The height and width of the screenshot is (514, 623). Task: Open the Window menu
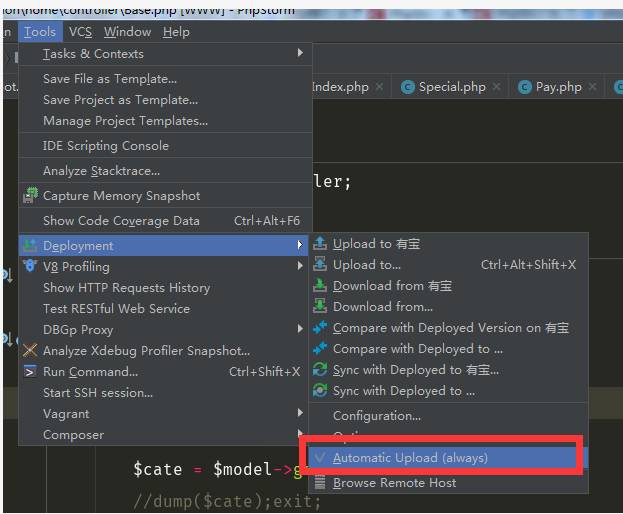click(x=128, y=32)
